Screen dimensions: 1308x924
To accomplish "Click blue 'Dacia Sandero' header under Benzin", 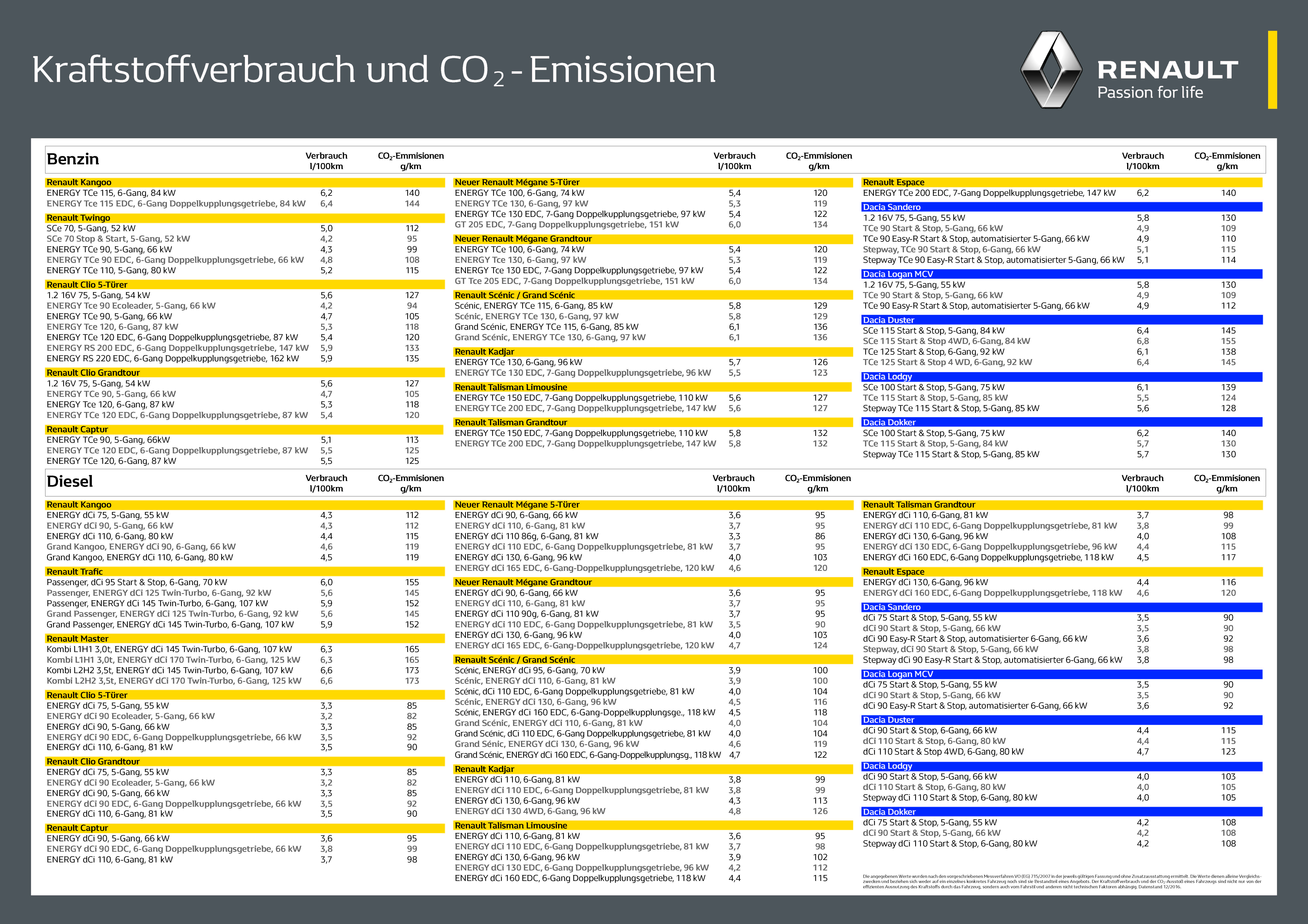I will point(1062,207).
